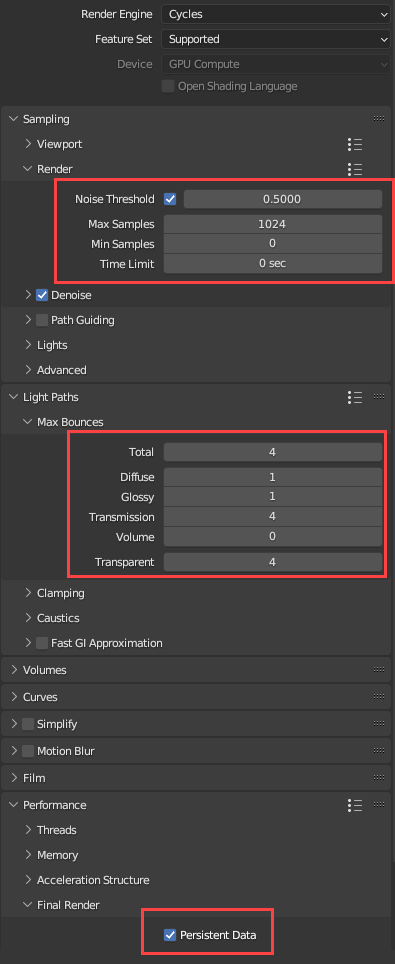Image resolution: width=395 pixels, height=964 pixels.
Task: Open the Feature Set dropdown
Action: (x=276, y=39)
